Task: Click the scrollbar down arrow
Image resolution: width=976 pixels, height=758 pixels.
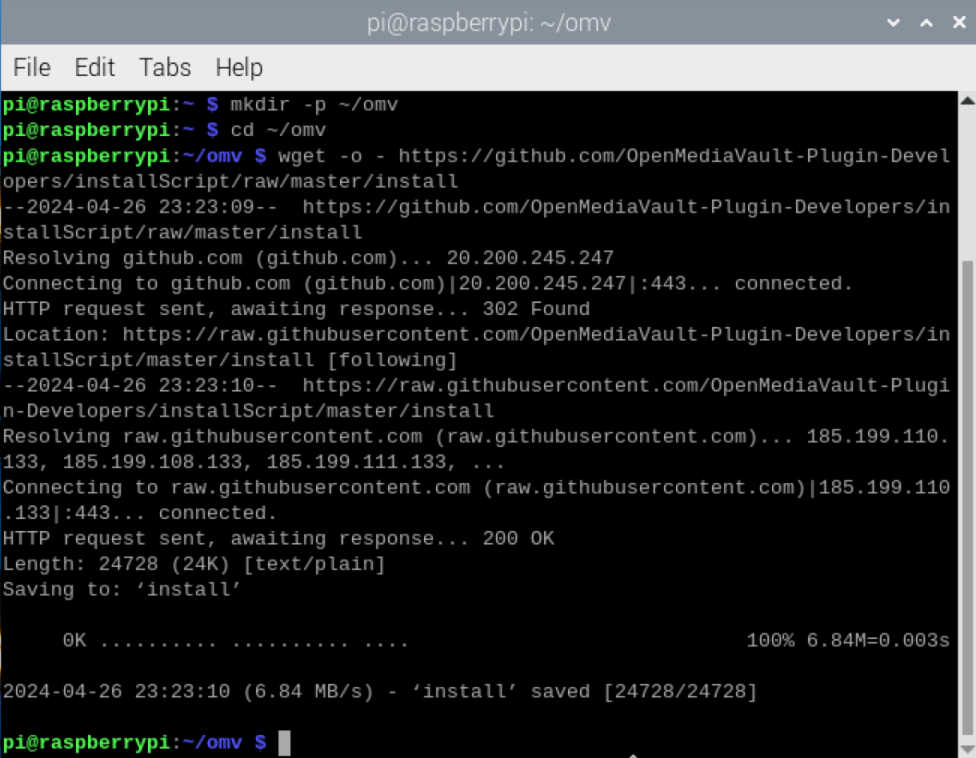Action: tap(967, 749)
